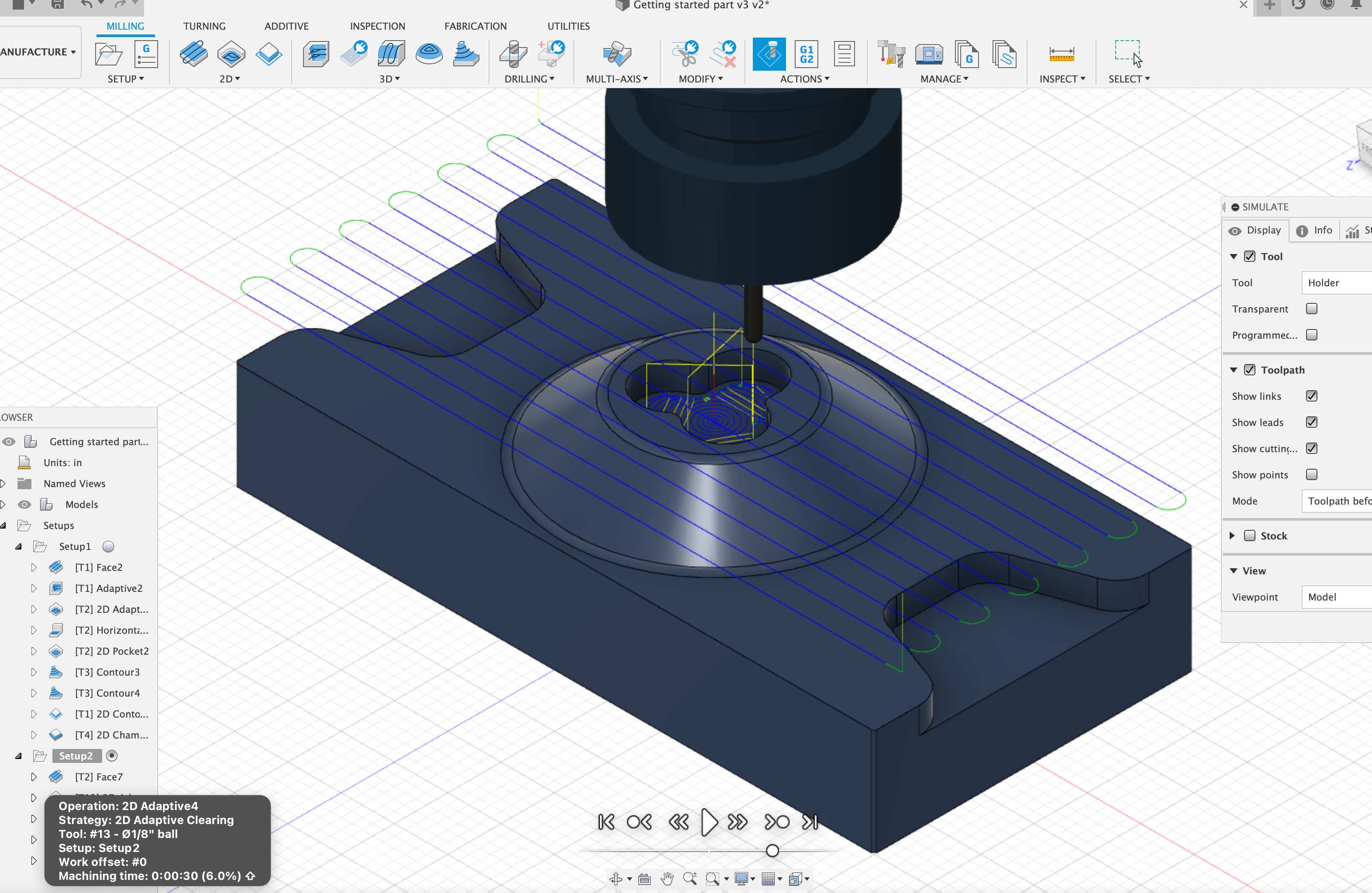Click the Simulate icon in Actions

tap(769, 55)
